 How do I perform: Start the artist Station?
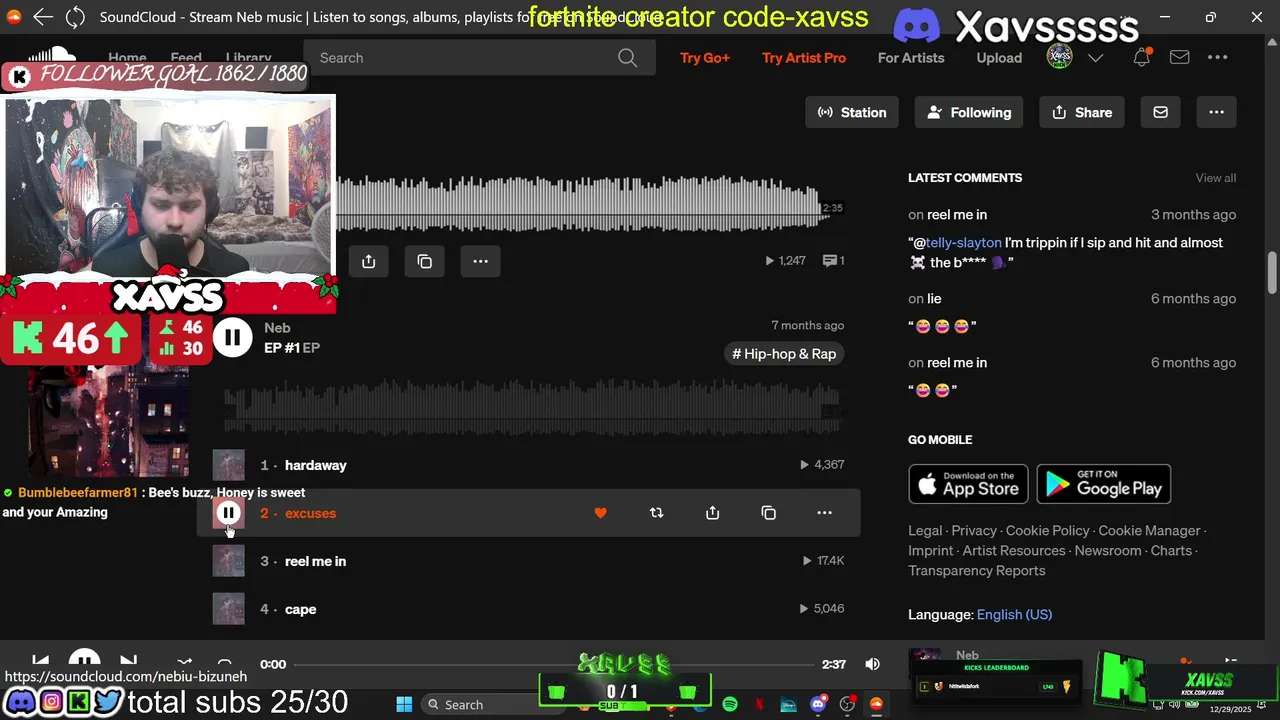pyautogui.click(x=852, y=112)
